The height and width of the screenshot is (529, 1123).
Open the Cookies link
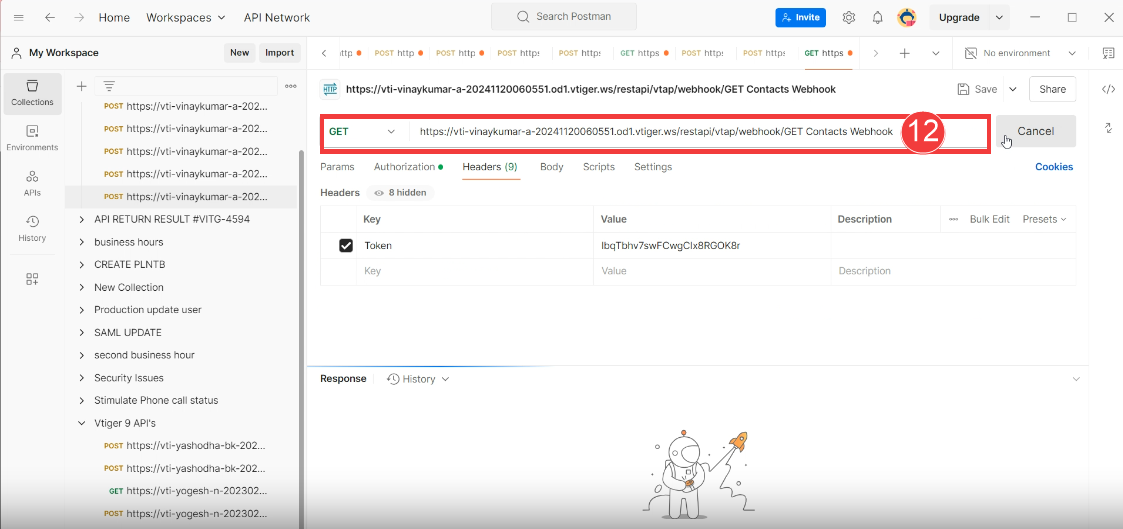[1054, 167]
